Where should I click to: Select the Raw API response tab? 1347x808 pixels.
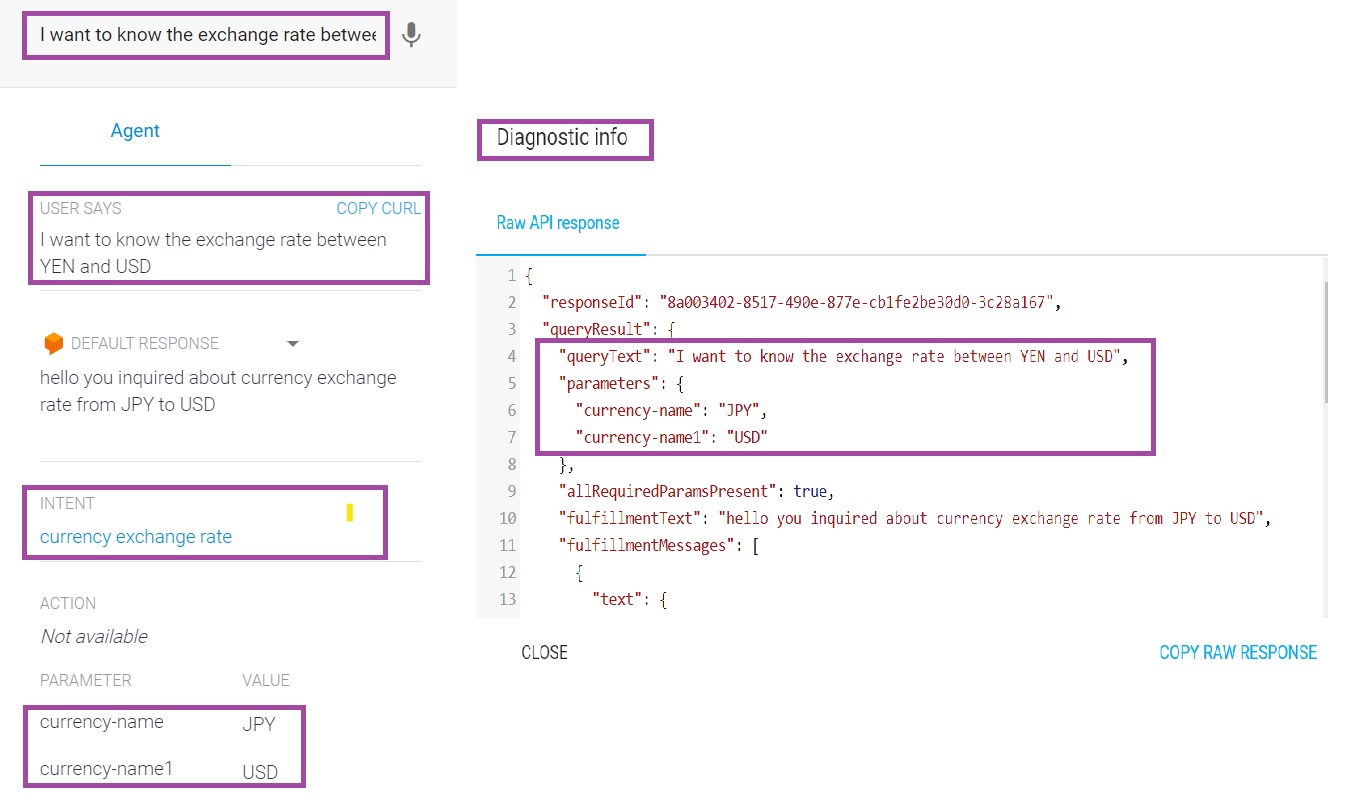point(558,223)
